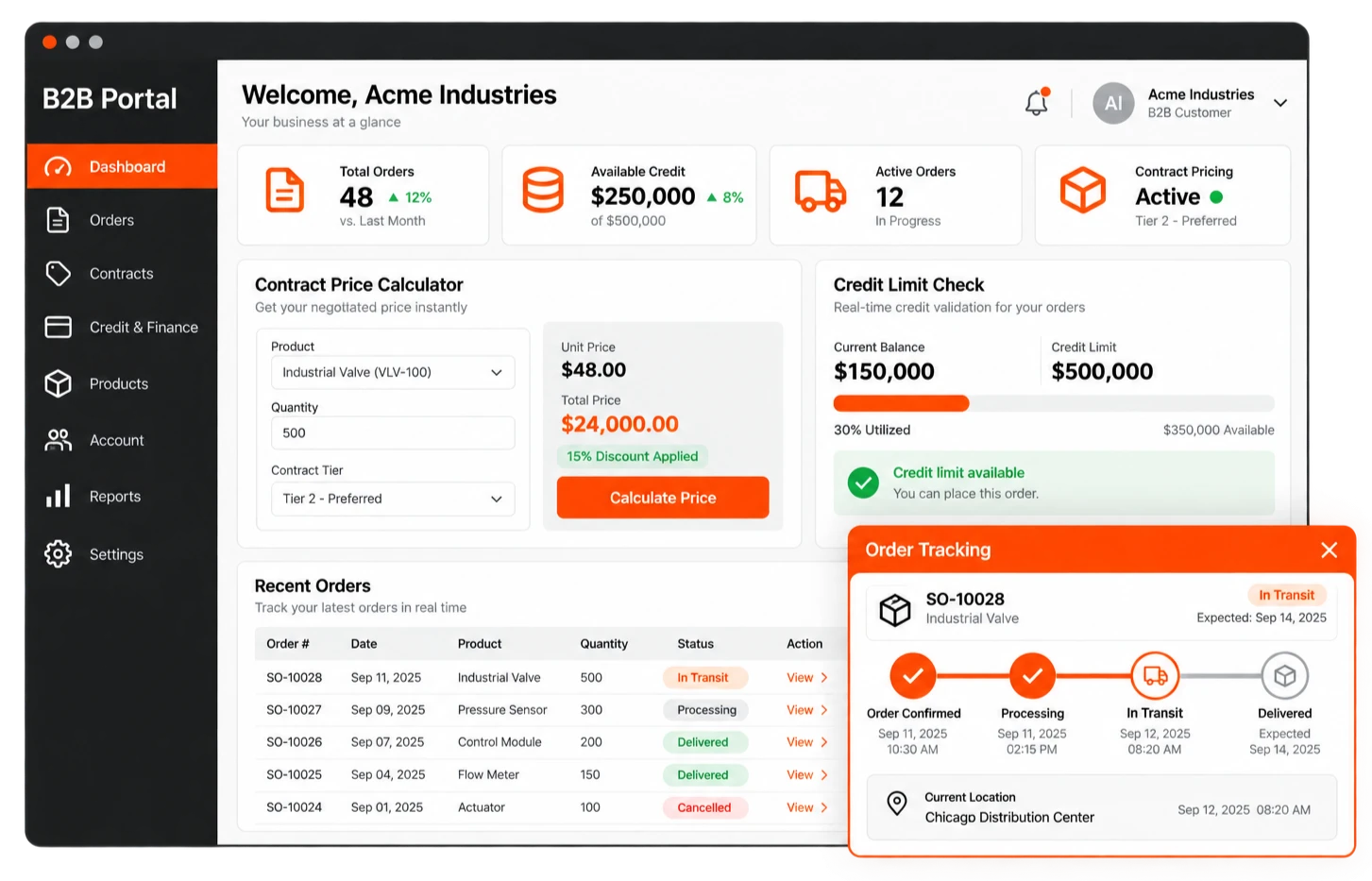The image size is (1372, 881).
Task: Click the Processing step checkmark in tracker
Action: point(1032,675)
